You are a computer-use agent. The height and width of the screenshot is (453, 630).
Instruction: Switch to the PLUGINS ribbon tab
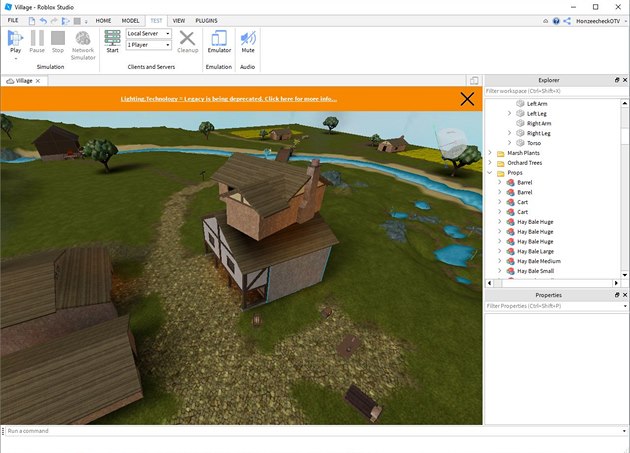point(207,20)
